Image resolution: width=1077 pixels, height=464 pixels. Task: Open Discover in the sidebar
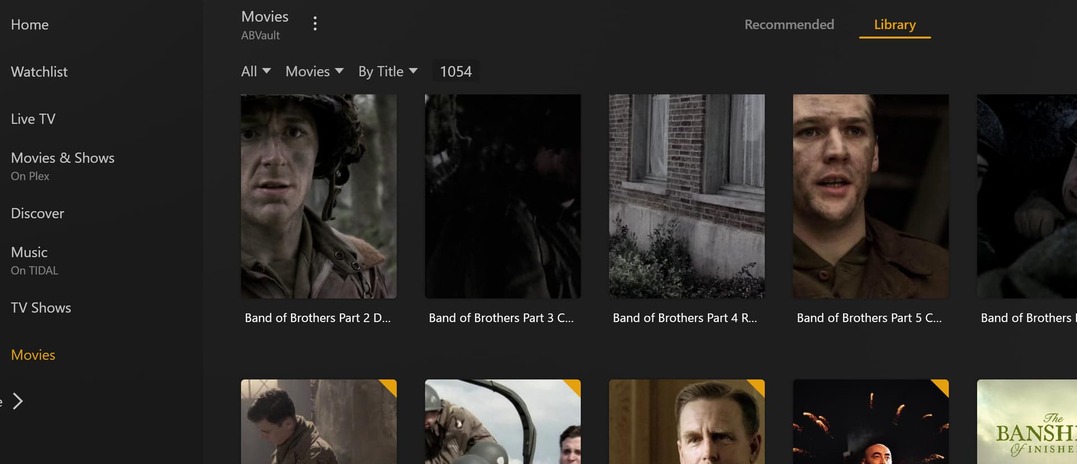(x=37, y=213)
